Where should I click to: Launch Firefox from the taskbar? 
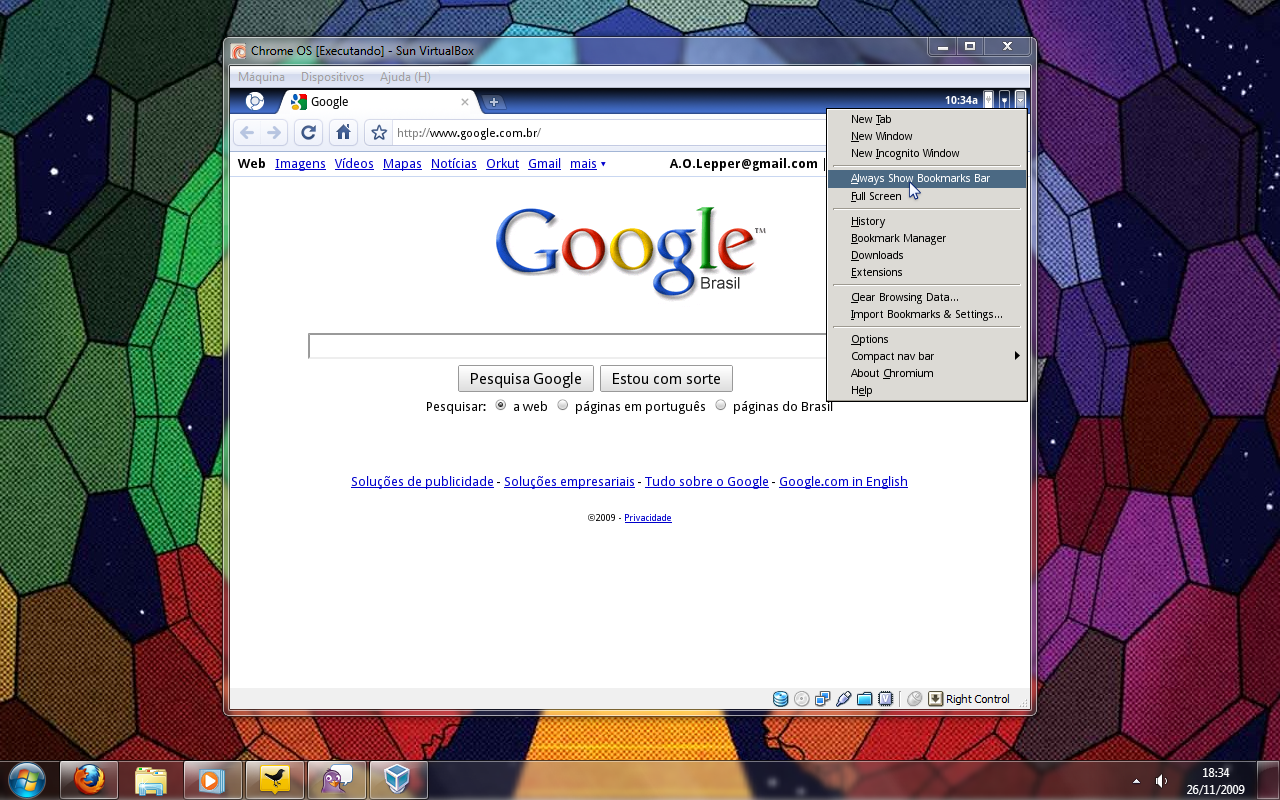89,779
